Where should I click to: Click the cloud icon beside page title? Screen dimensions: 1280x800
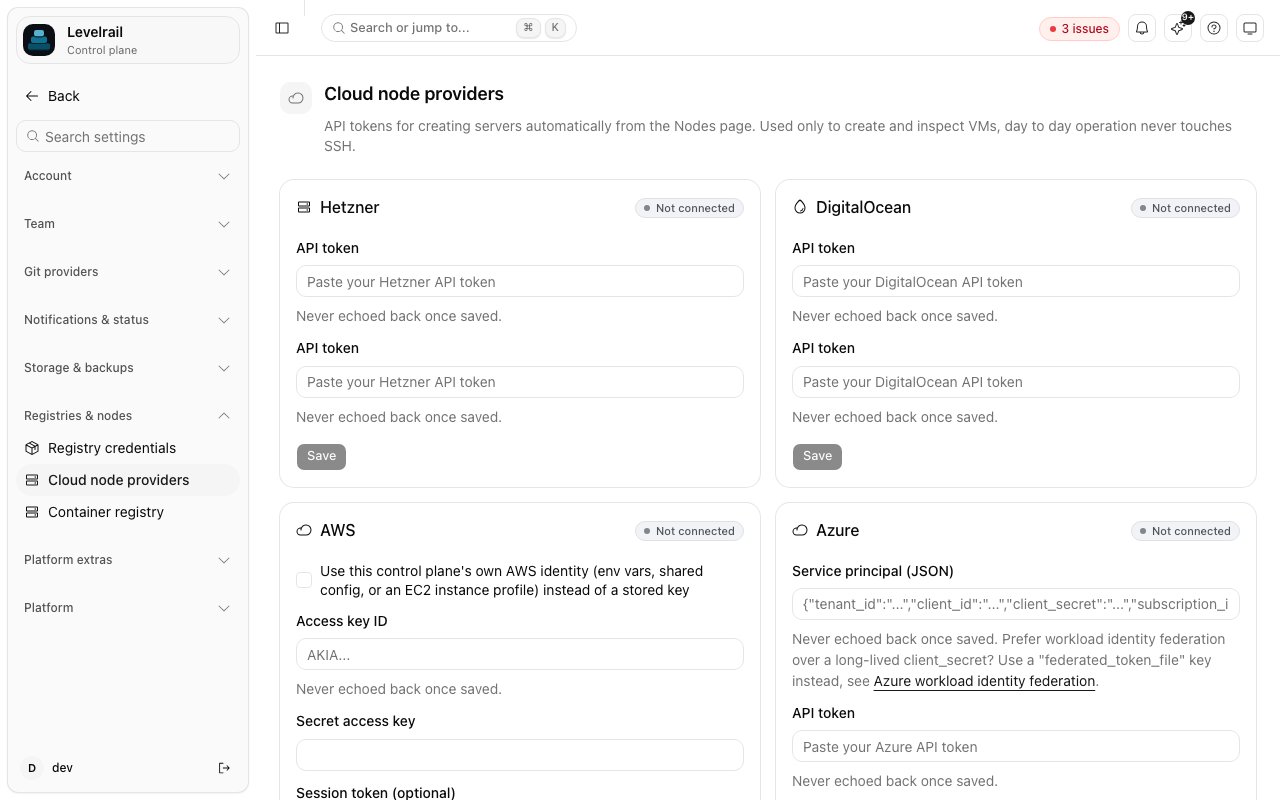click(296, 98)
